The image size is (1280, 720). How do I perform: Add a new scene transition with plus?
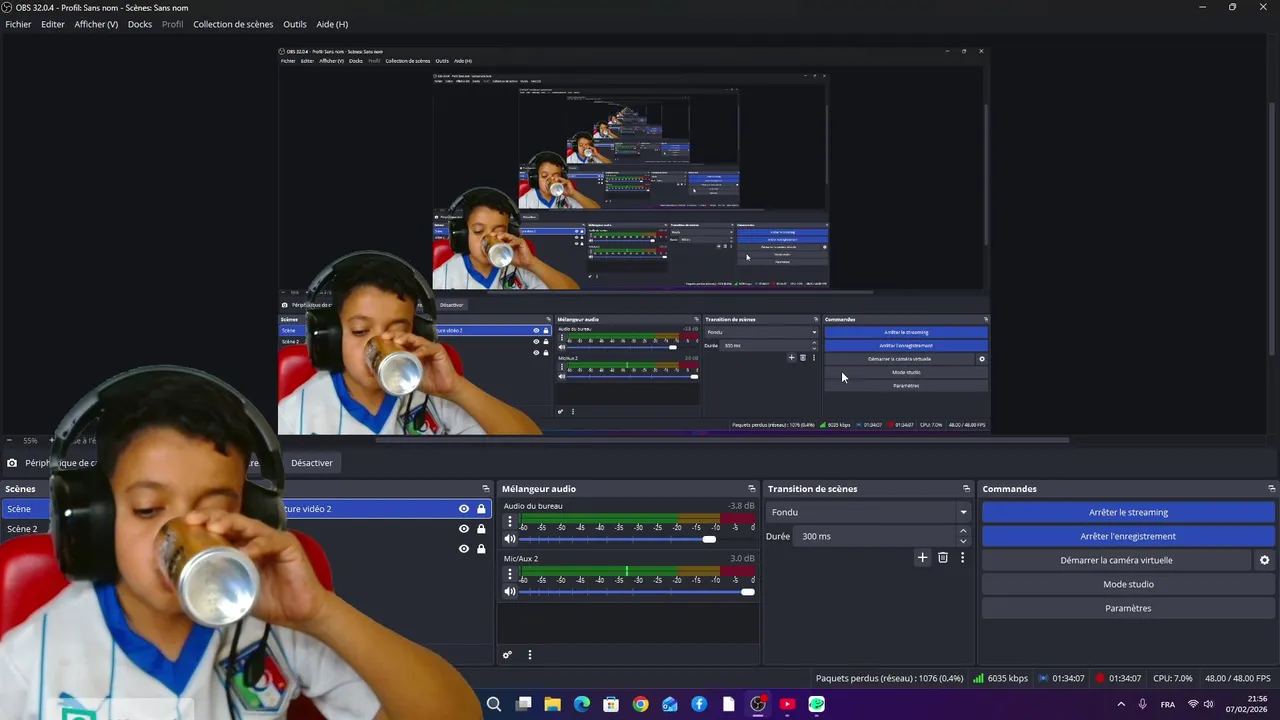[922, 558]
